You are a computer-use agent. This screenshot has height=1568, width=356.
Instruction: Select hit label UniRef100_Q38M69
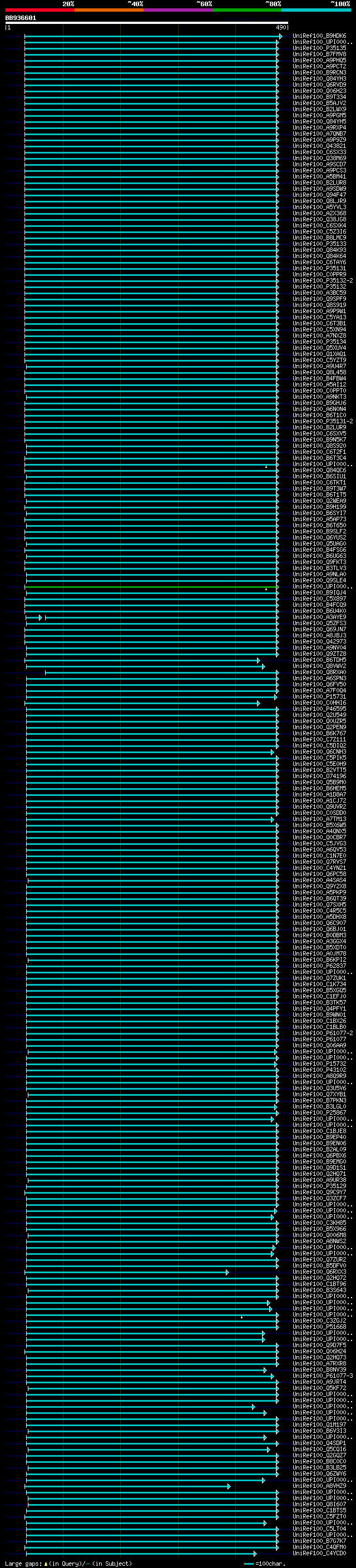[x=319, y=159]
